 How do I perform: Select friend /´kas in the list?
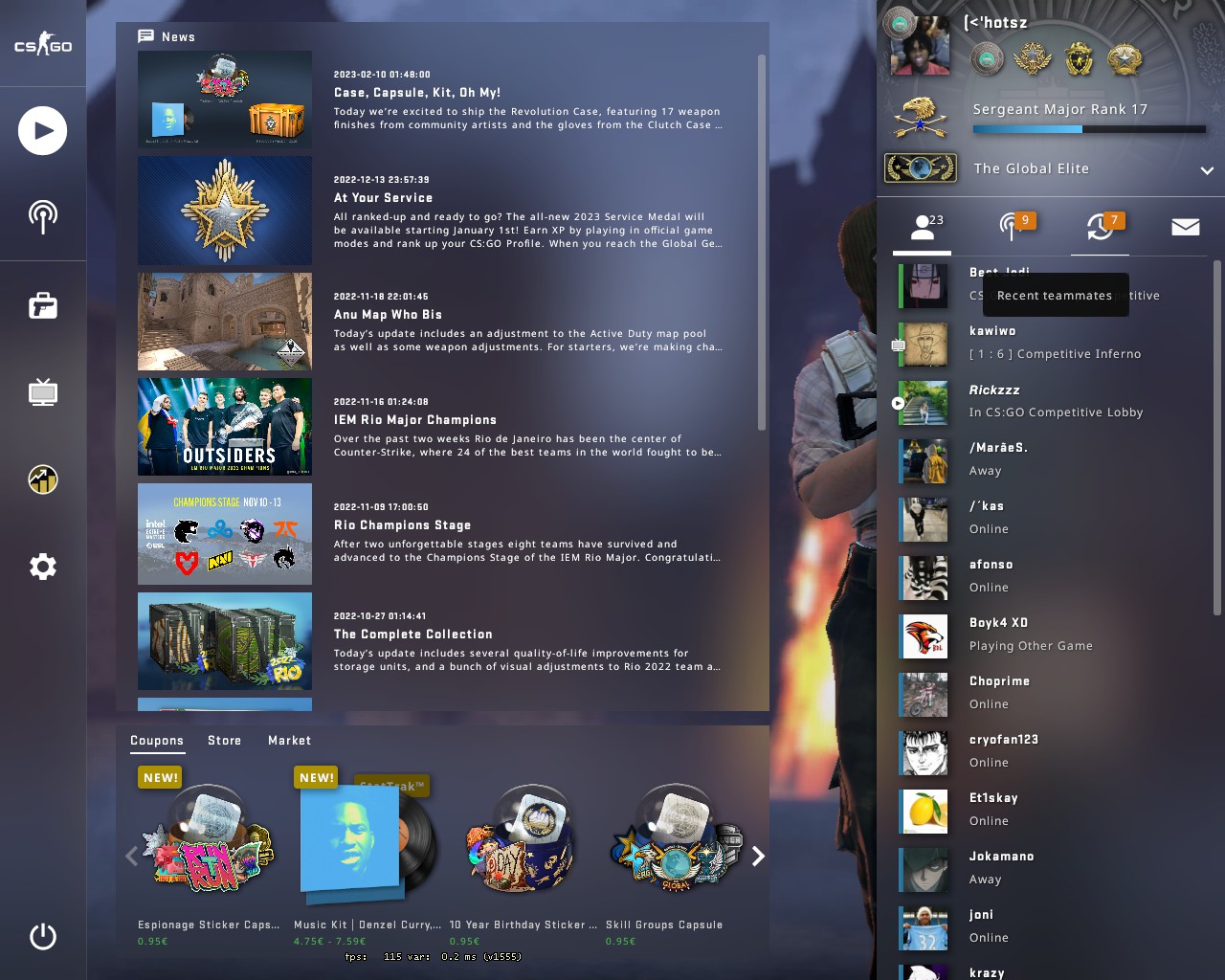(1053, 518)
